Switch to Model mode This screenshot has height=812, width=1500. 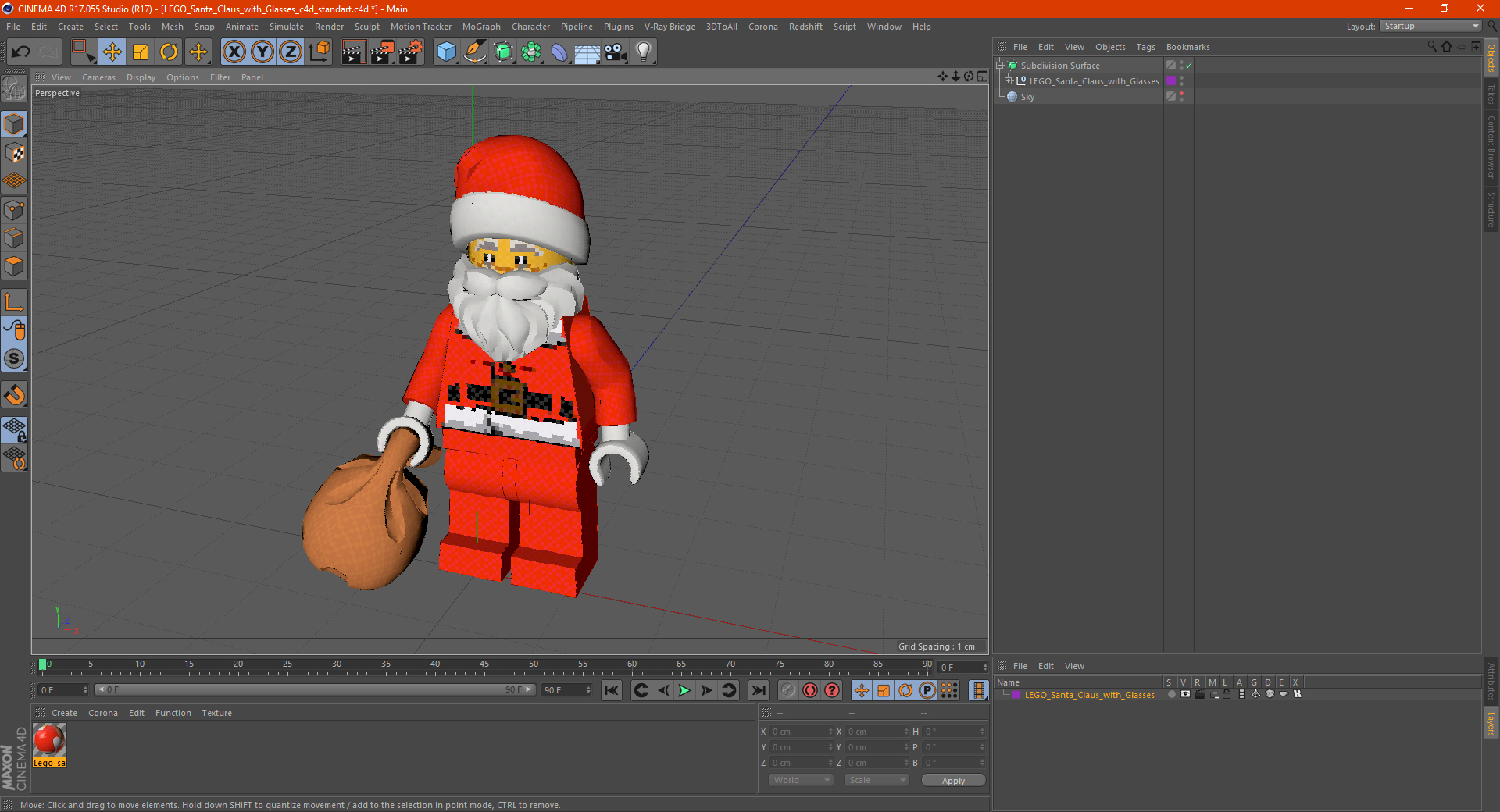click(14, 124)
